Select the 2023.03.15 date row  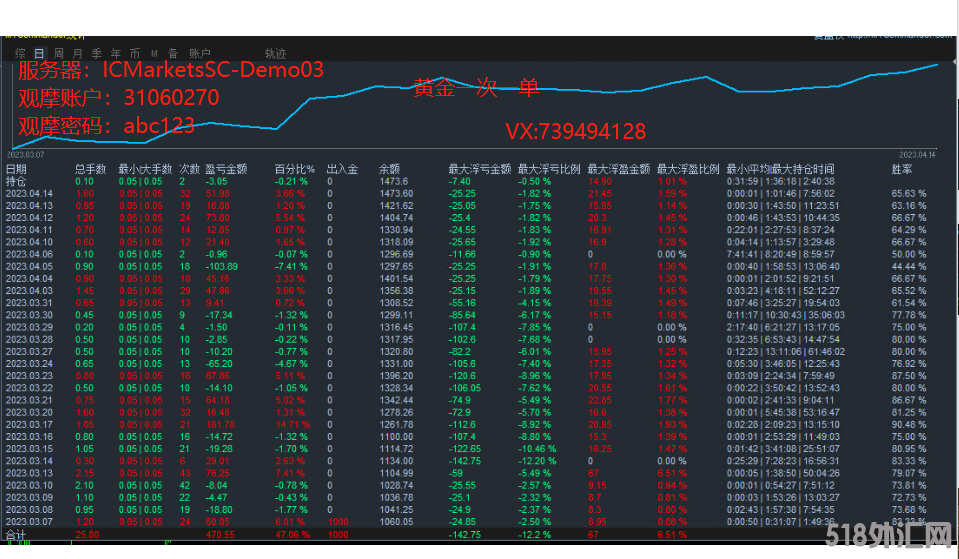(29, 449)
